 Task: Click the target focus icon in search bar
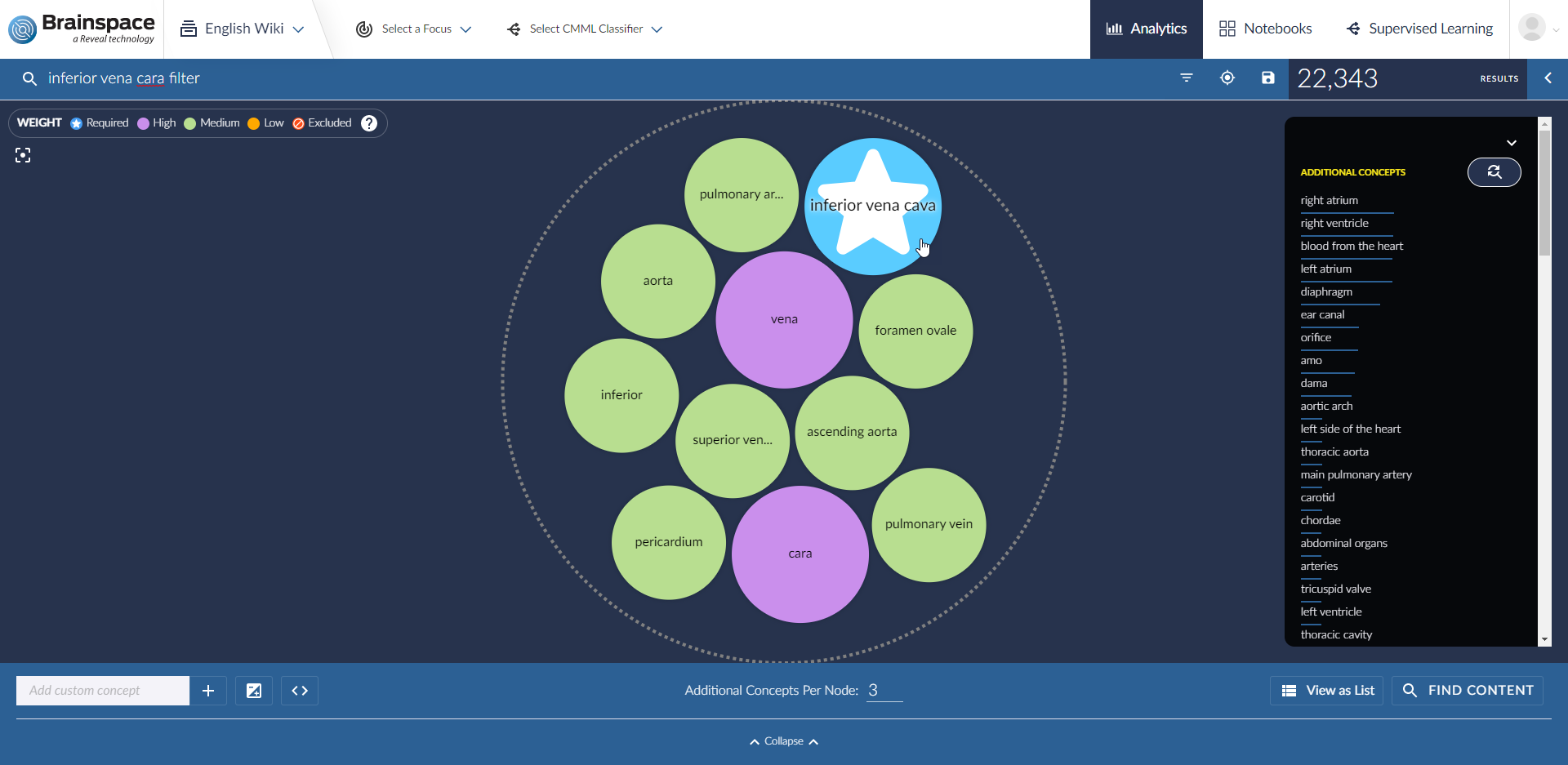pos(1227,78)
